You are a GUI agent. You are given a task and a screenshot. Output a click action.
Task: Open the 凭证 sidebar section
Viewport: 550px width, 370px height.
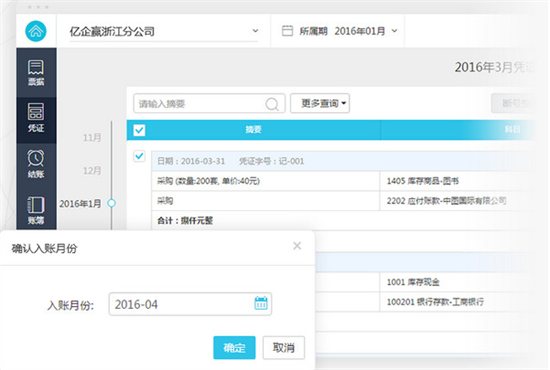pyautogui.click(x=36, y=118)
